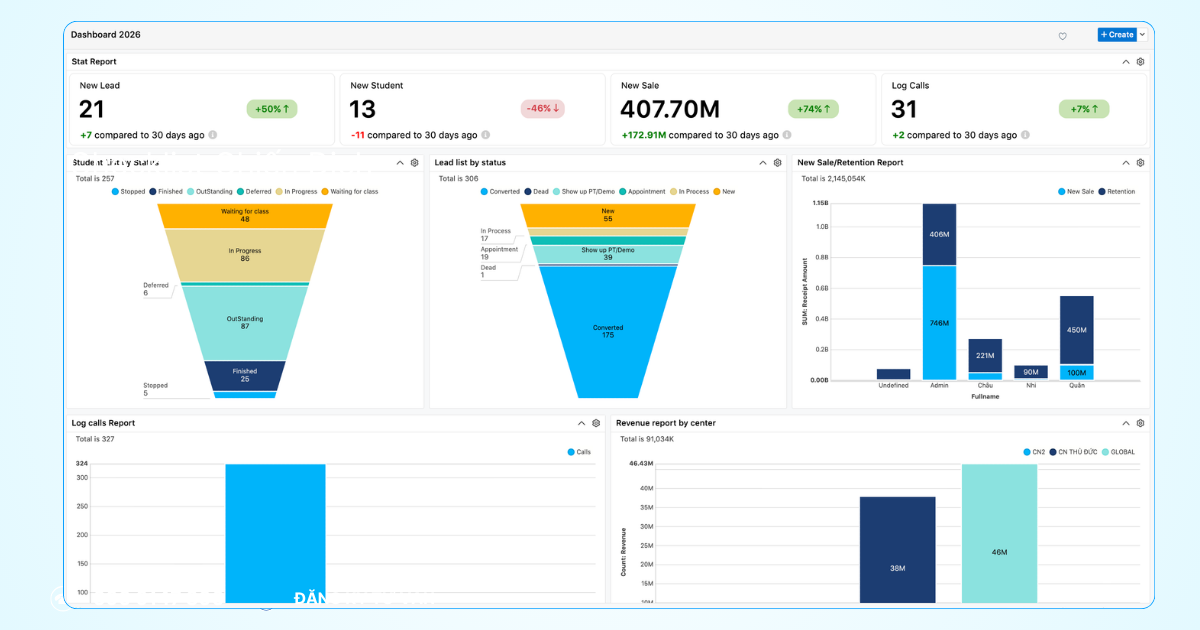
Task: Click the Converted 175 funnel segment
Action: tap(608, 332)
